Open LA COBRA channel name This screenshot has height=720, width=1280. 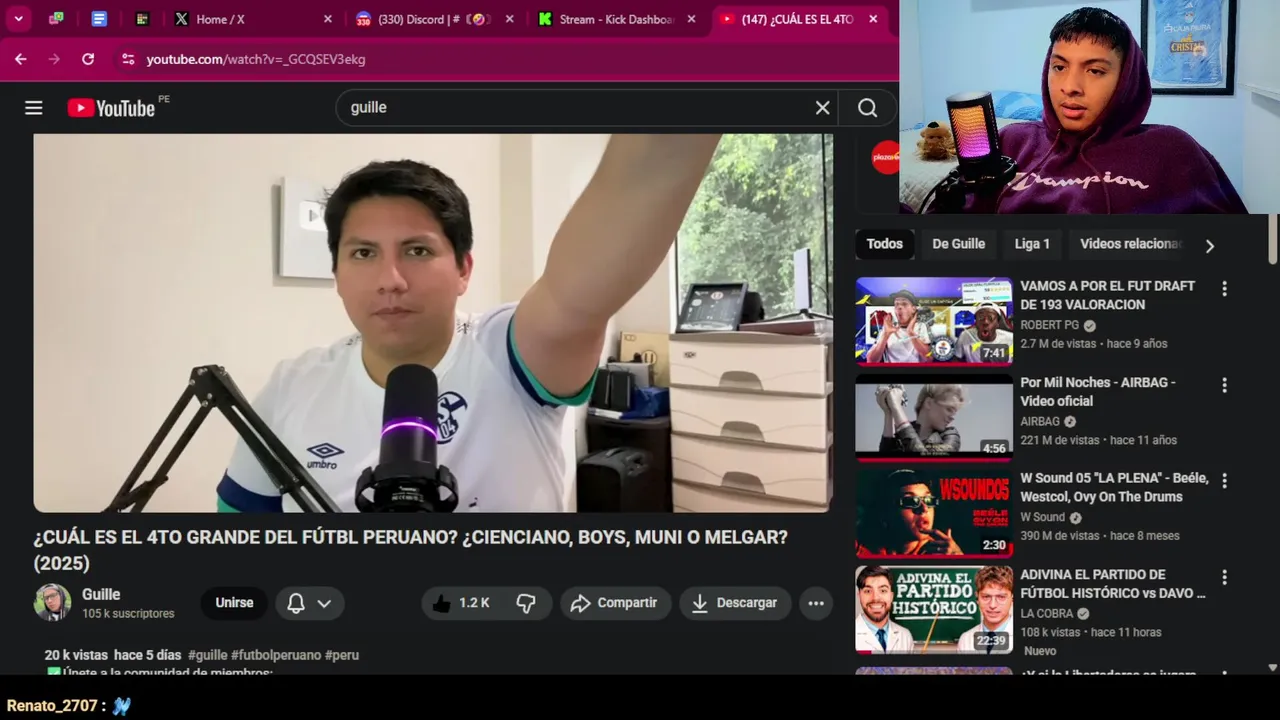pyautogui.click(x=1046, y=613)
